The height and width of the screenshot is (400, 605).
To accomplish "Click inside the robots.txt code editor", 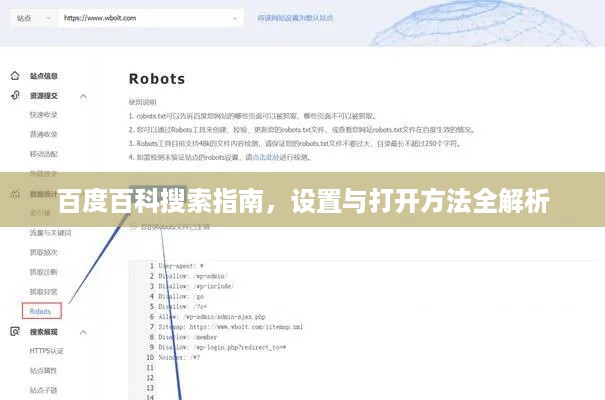I will [x=350, y=320].
